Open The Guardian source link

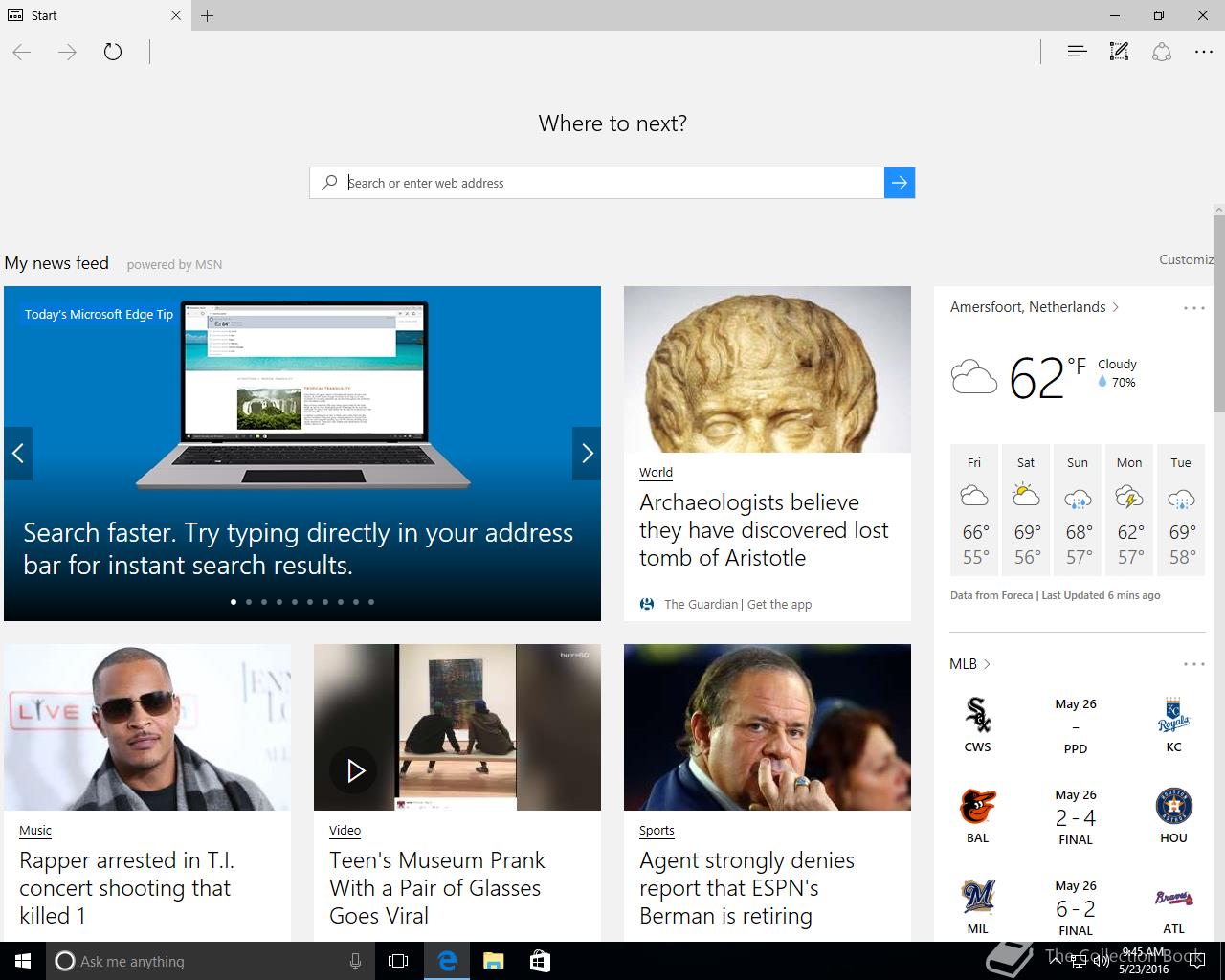[701, 604]
